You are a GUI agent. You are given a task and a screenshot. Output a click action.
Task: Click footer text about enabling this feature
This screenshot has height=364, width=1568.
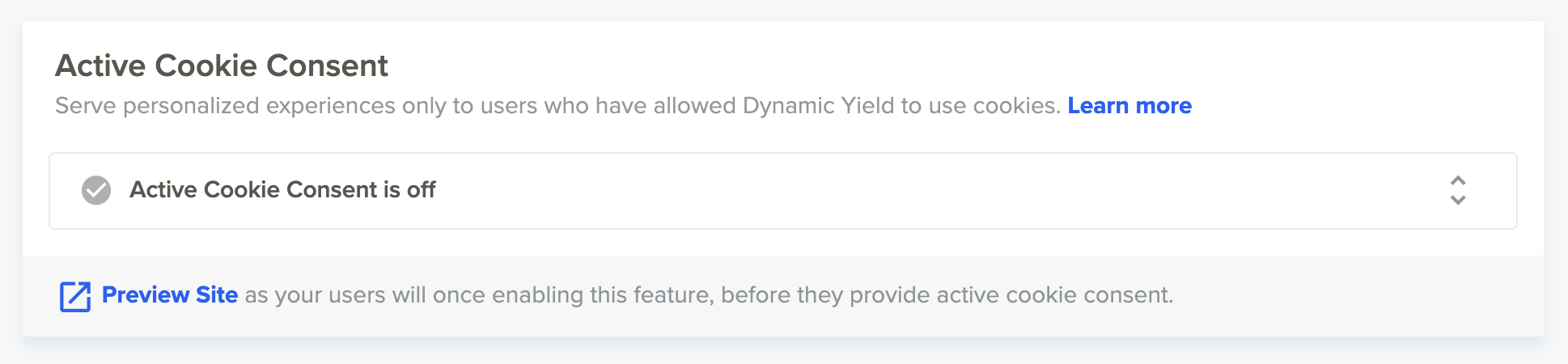click(709, 295)
